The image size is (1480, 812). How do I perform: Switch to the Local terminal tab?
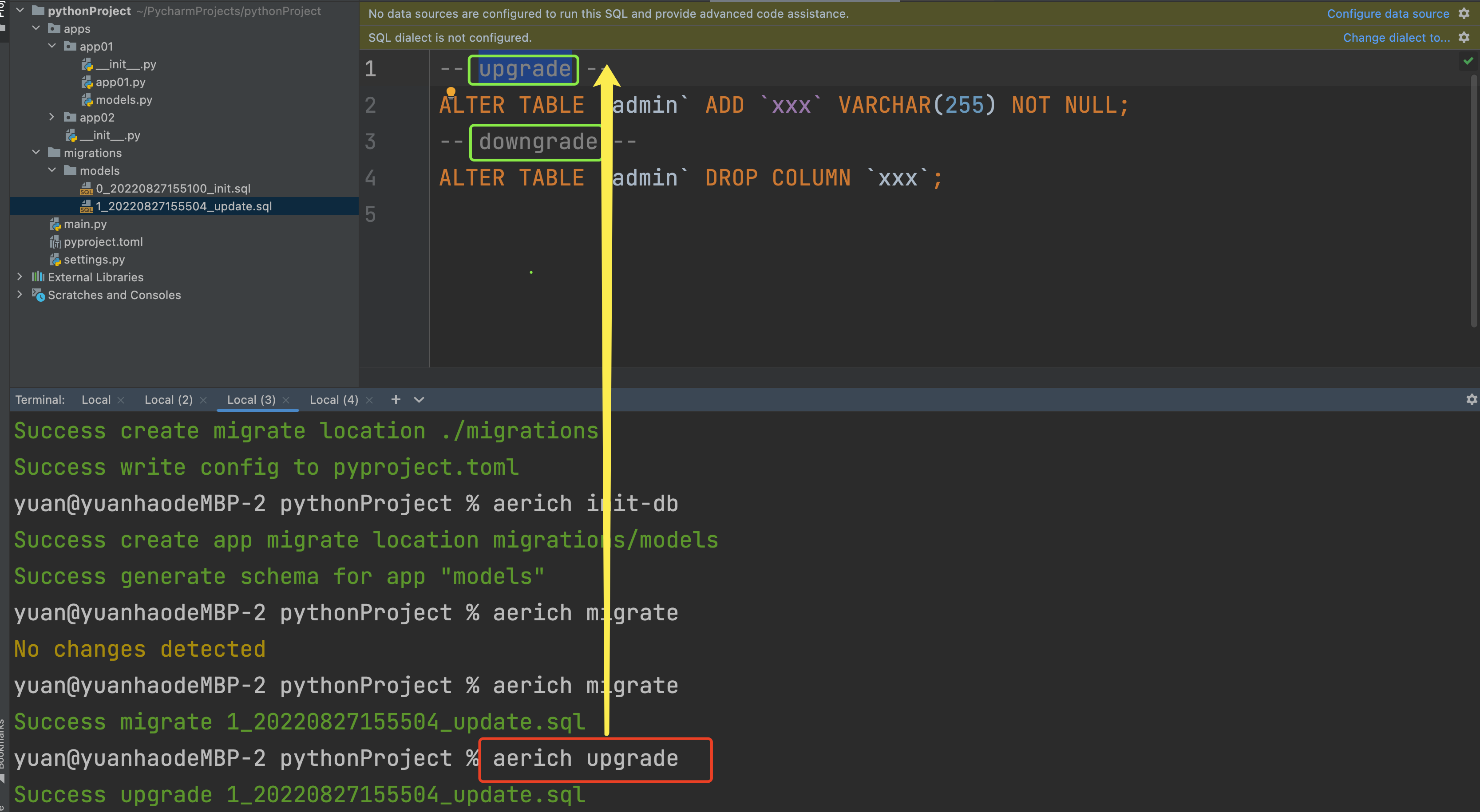[96, 400]
